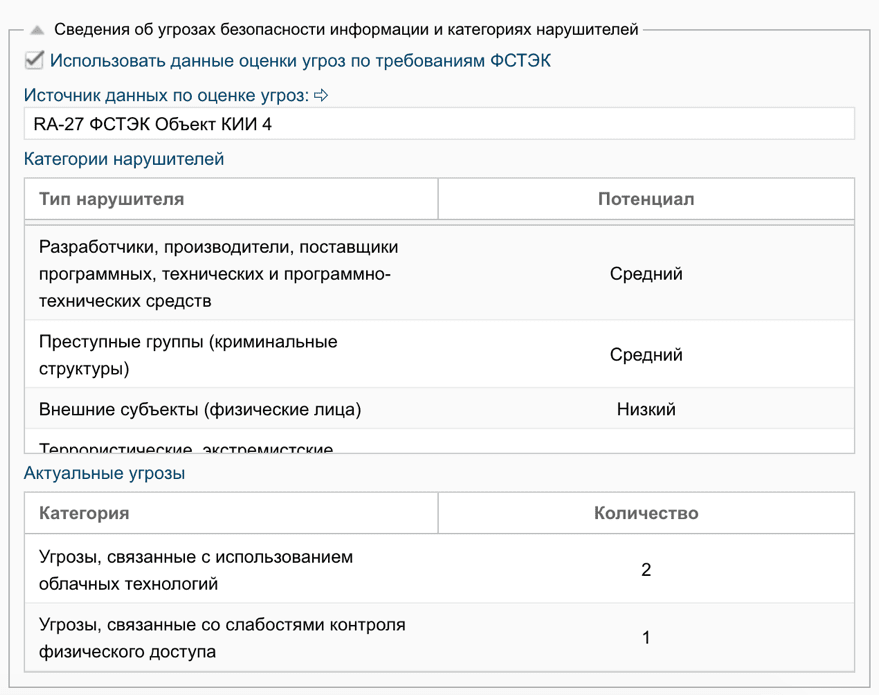Click the RA-27 ФСТЭК Объект КИИ 4 field

tap(438, 124)
